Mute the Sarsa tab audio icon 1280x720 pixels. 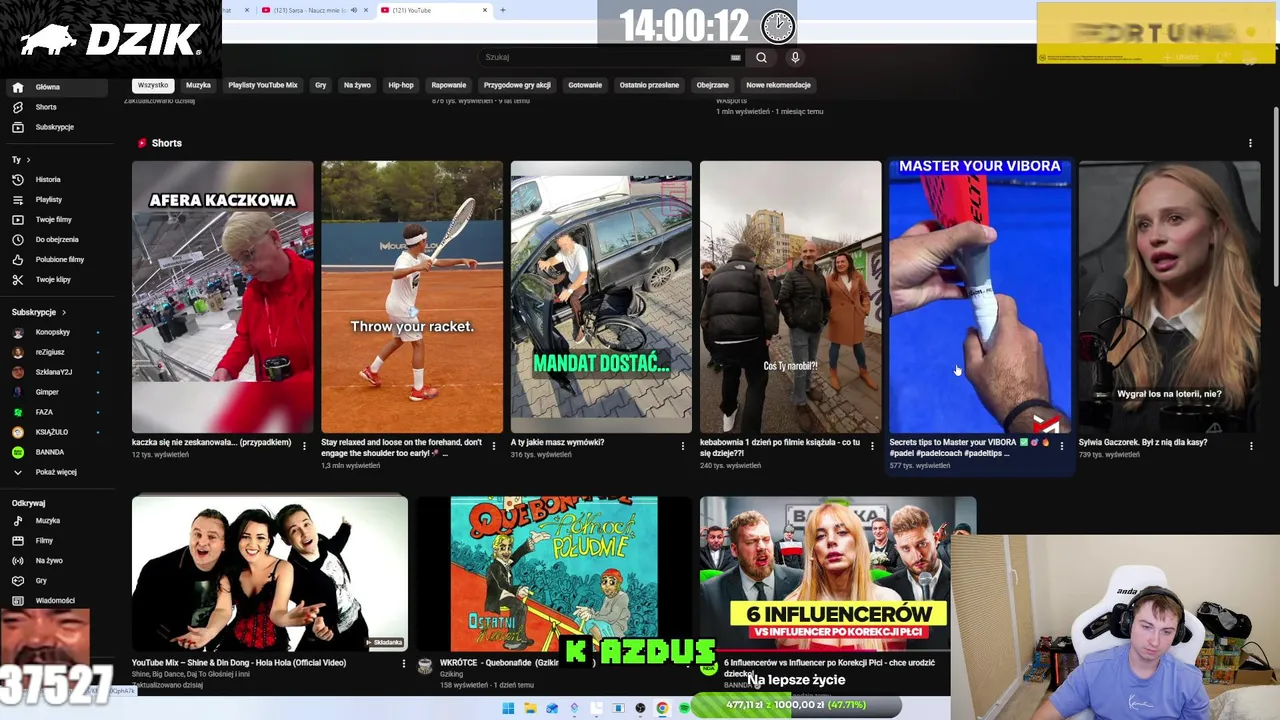(352, 10)
